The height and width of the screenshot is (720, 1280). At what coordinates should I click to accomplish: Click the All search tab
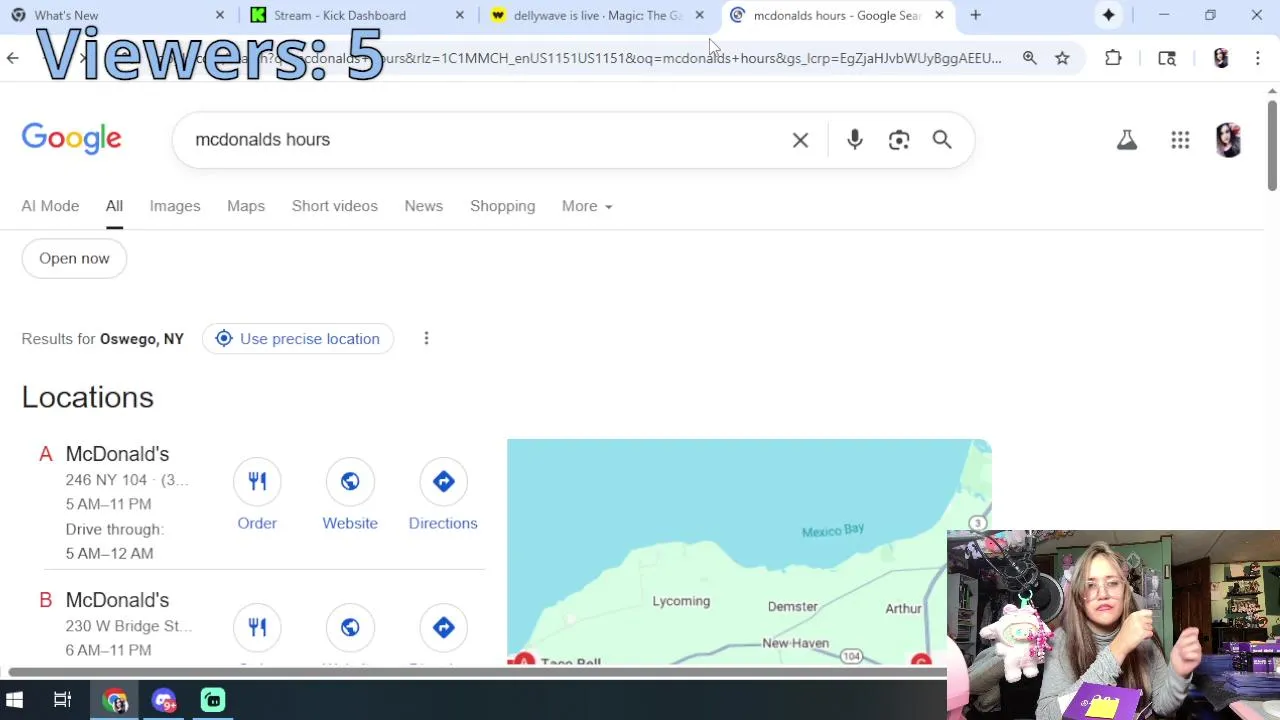pos(114,206)
